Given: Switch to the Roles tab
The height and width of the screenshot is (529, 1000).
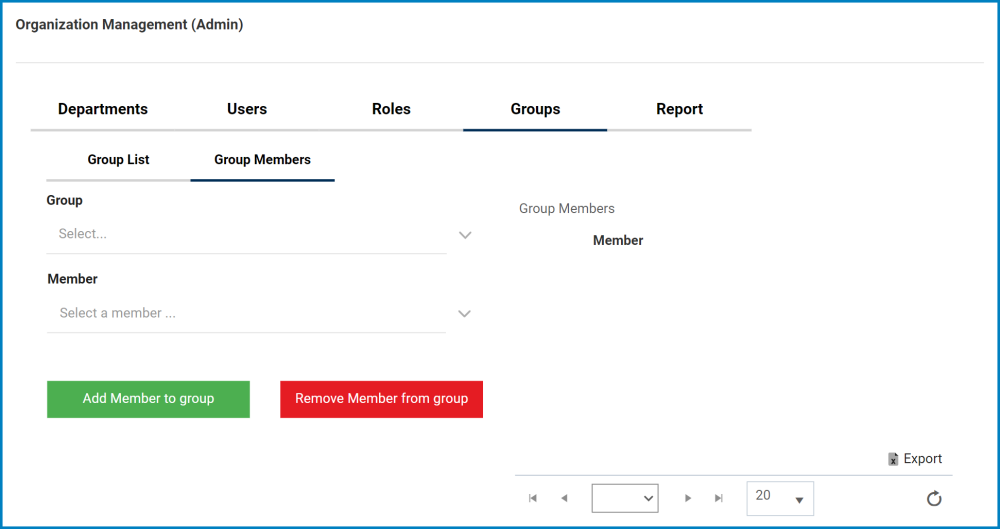Looking at the screenshot, I should [391, 109].
